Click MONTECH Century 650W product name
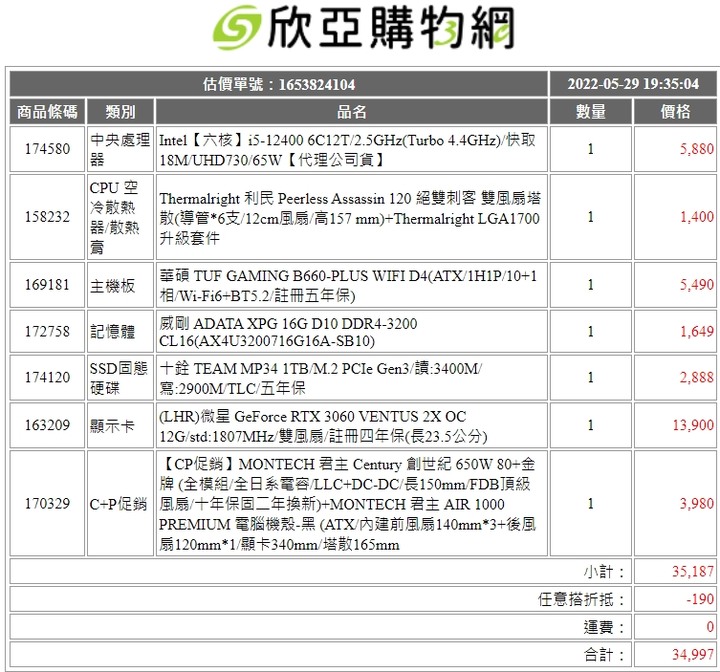This screenshot has width=720, height=672. pos(348,504)
